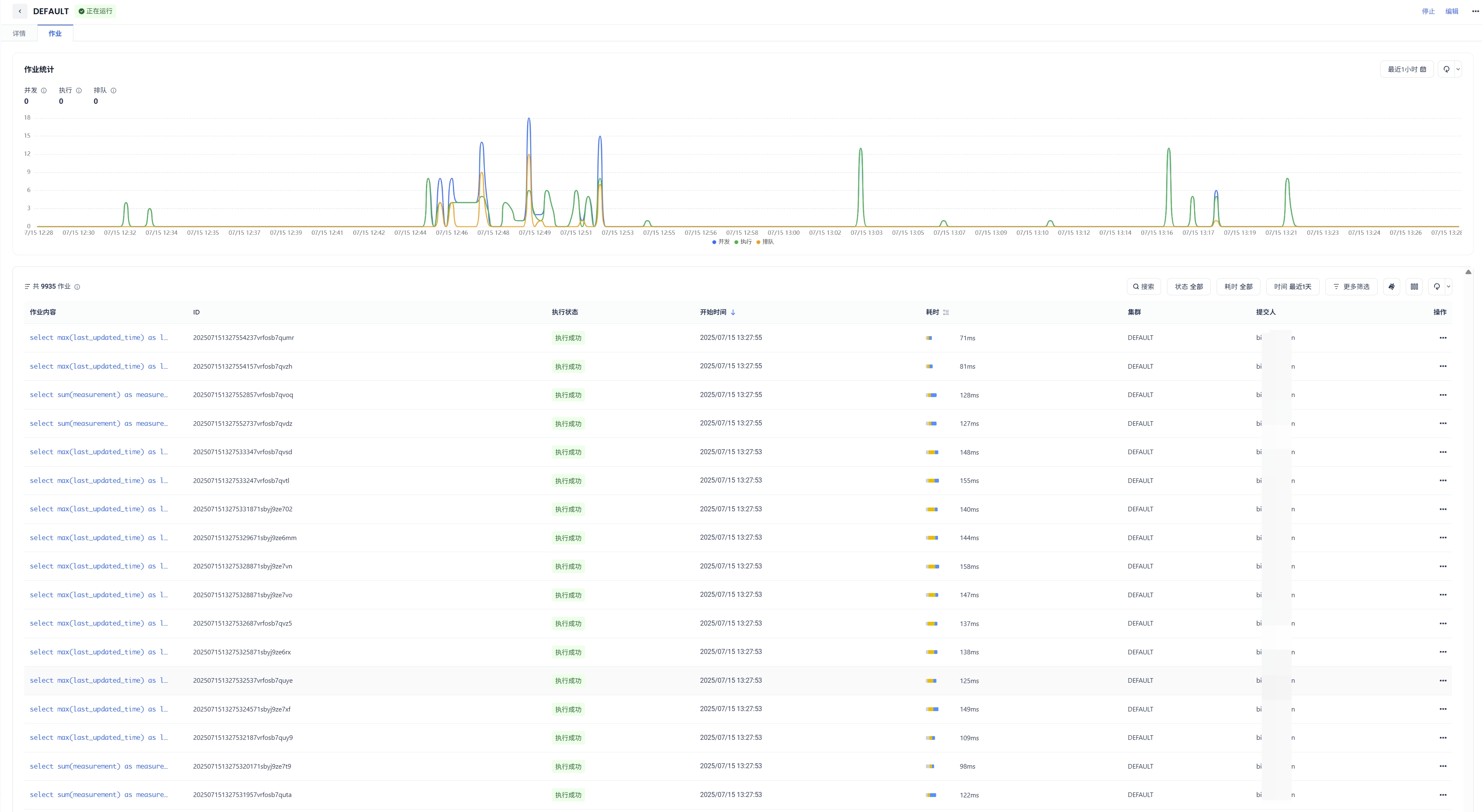
Task: Open the 最近1小时 time range picker
Action: click(x=1406, y=69)
